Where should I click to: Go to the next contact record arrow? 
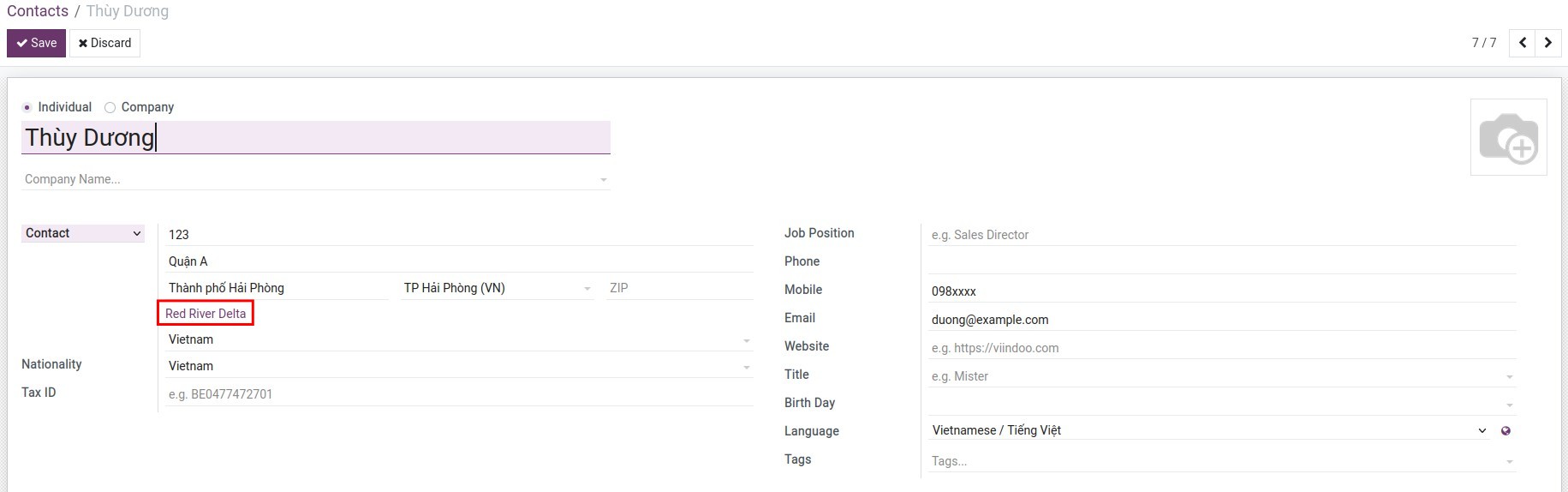point(1547,43)
